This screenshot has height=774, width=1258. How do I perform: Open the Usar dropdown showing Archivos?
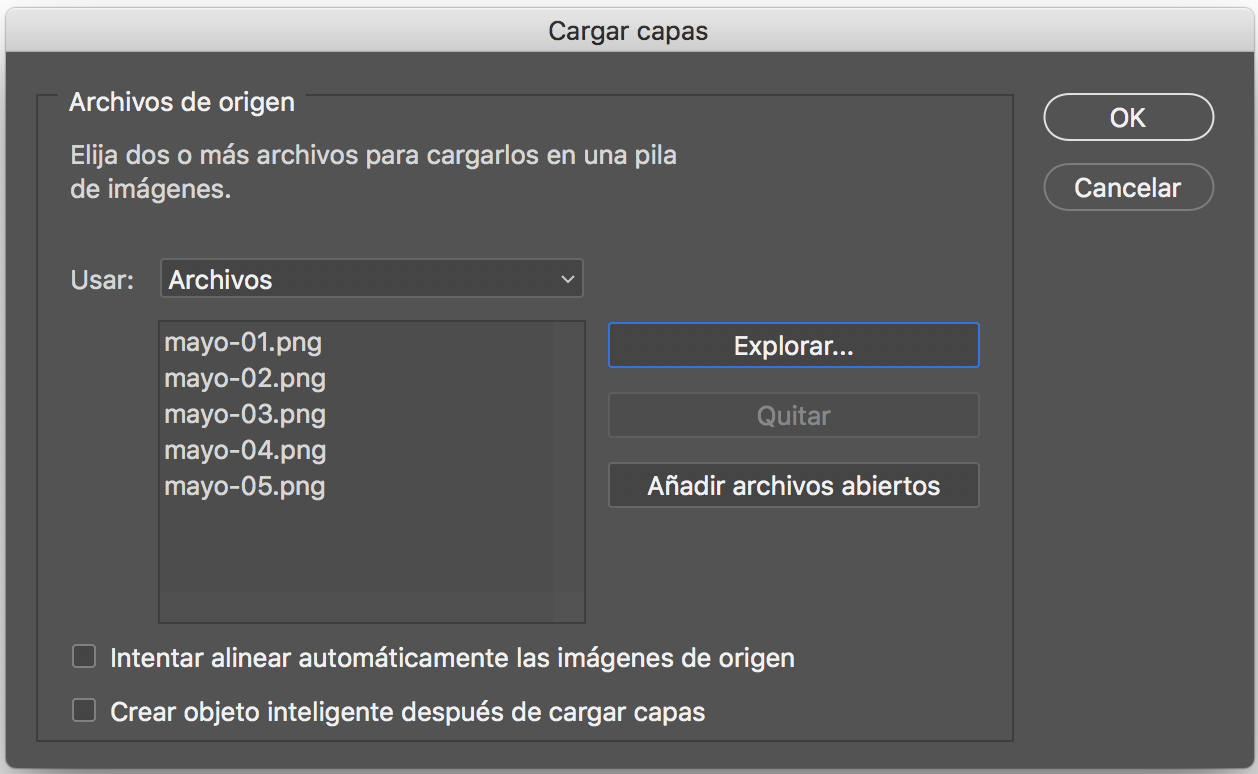point(371,280)
